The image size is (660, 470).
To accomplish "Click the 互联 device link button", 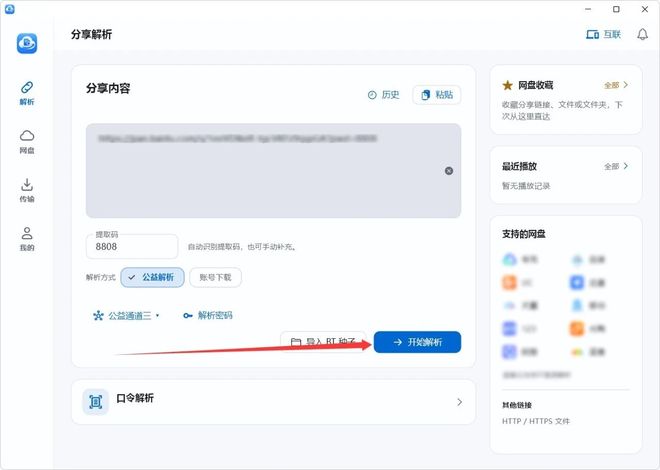I will pyautogui.click(x=603, y=35).
